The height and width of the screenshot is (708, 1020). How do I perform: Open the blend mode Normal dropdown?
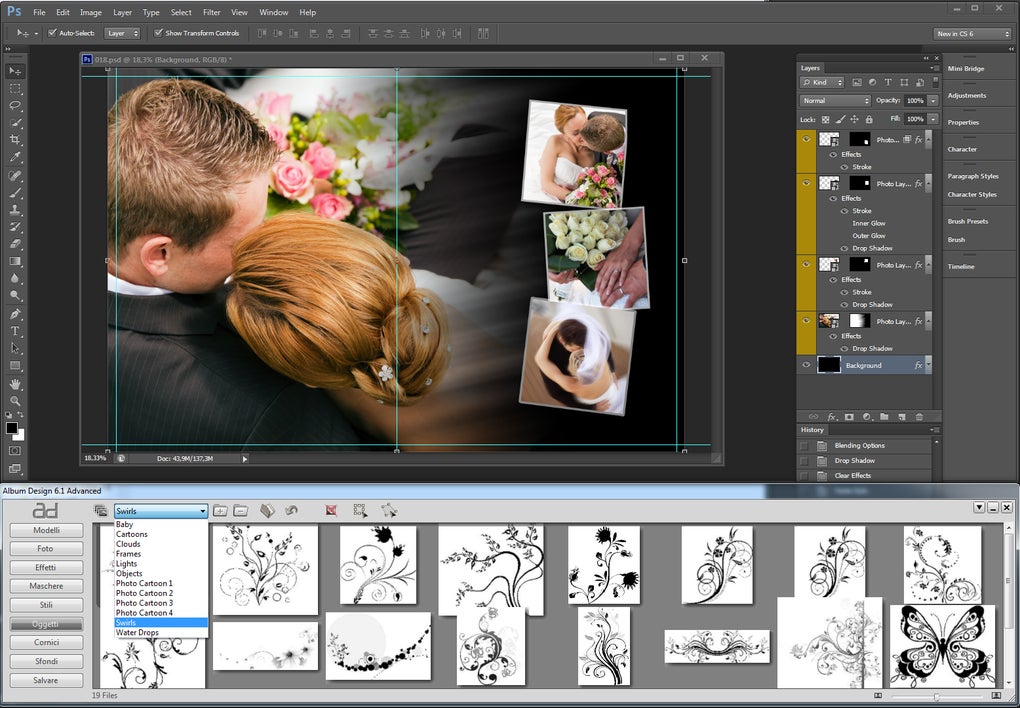click(x=835, y=101)
